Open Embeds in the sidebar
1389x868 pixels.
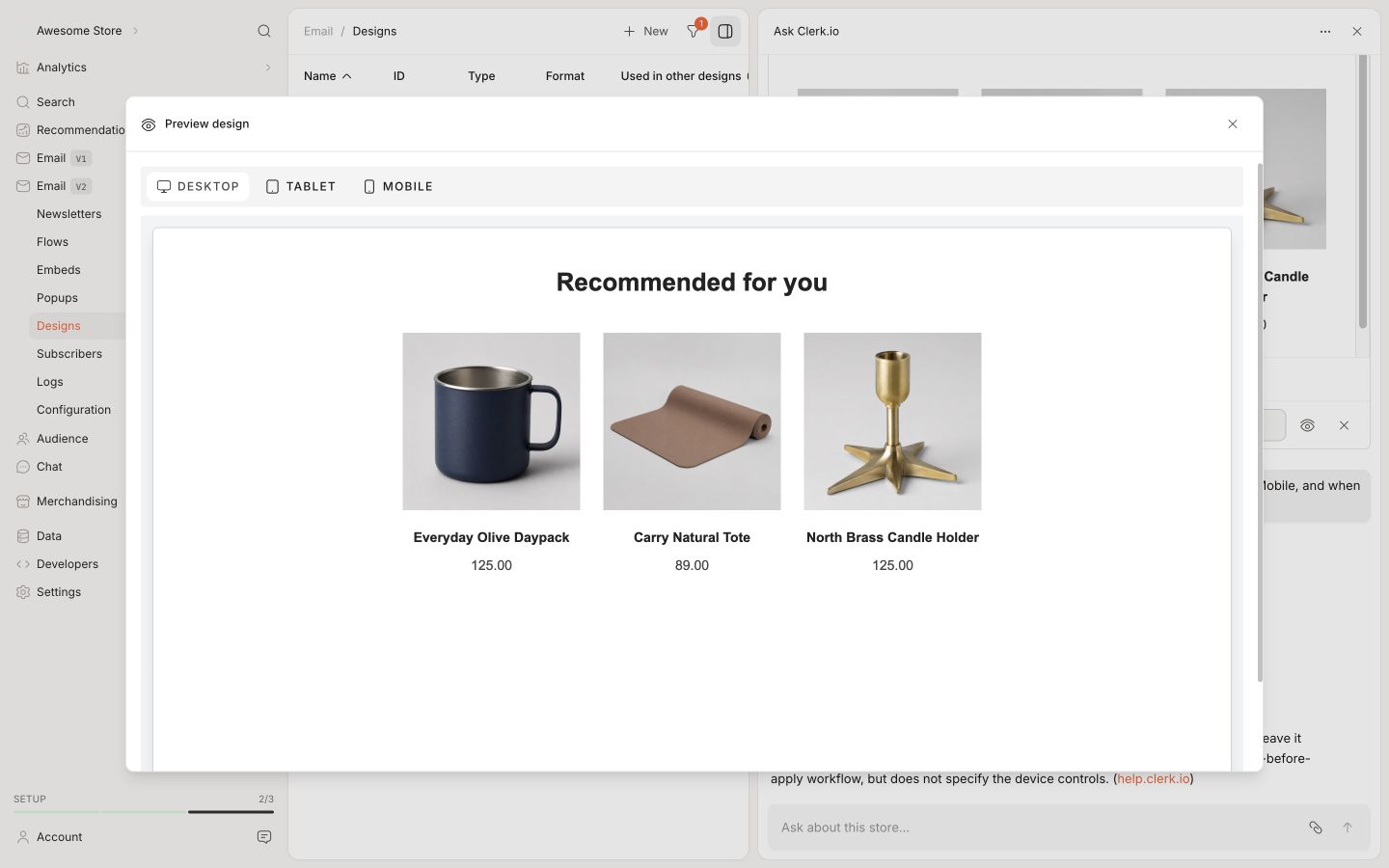click(x=59, y=270)
